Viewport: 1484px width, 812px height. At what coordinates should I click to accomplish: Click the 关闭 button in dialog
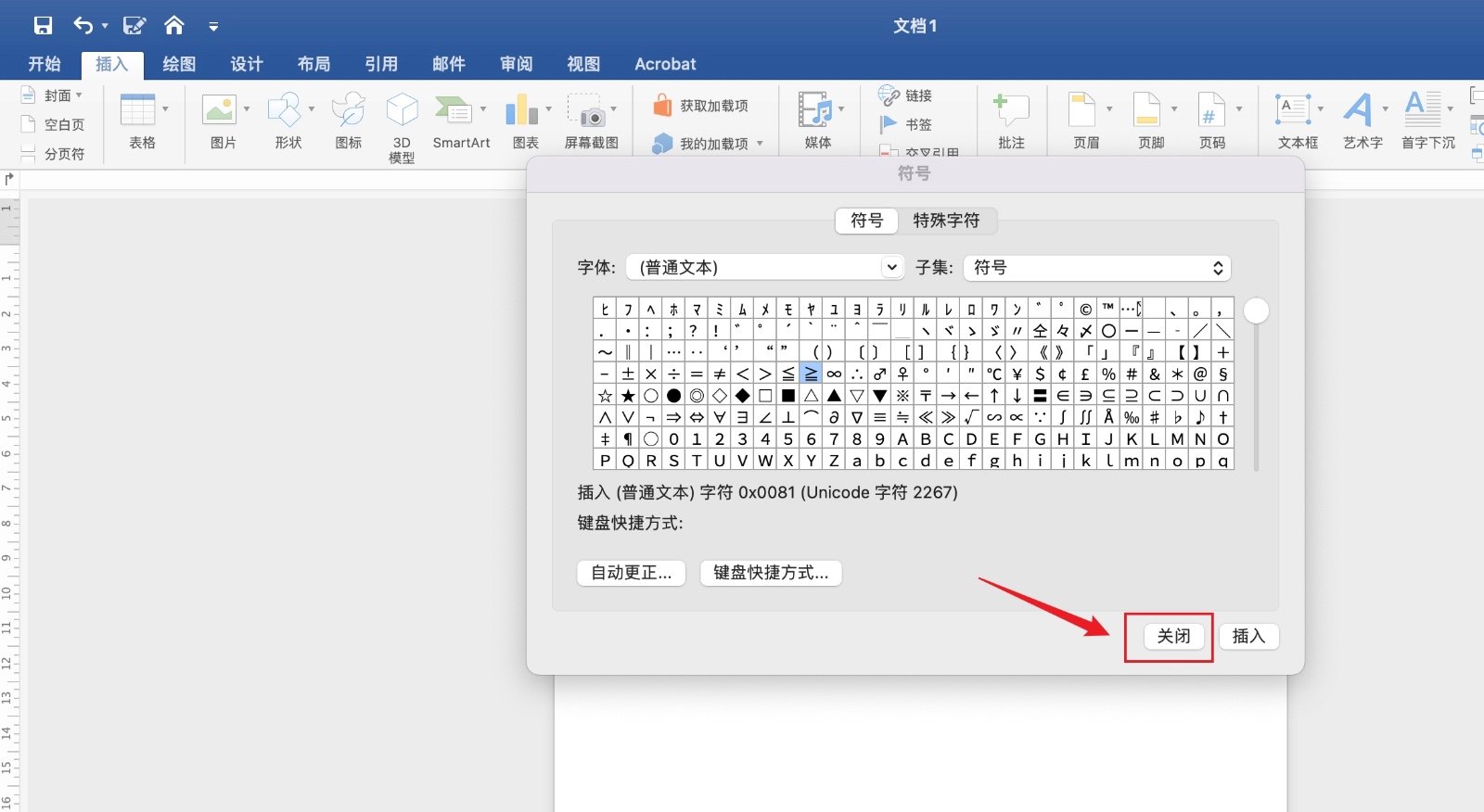(x=1173, y=636)
